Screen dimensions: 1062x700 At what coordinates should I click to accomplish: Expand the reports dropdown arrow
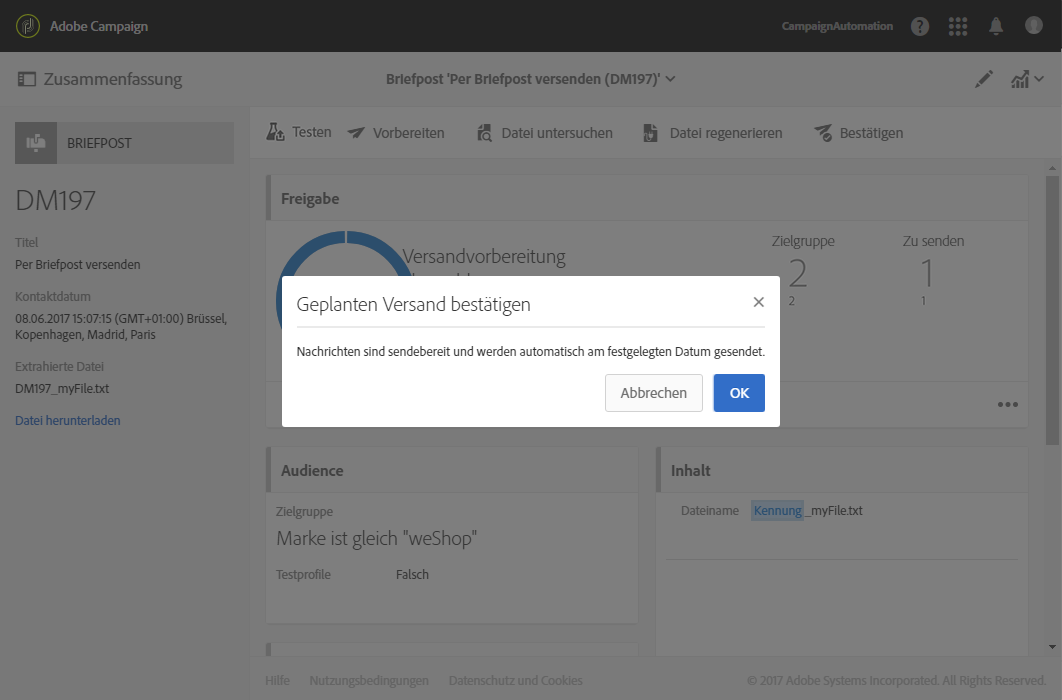click(x=1039, y=79)
